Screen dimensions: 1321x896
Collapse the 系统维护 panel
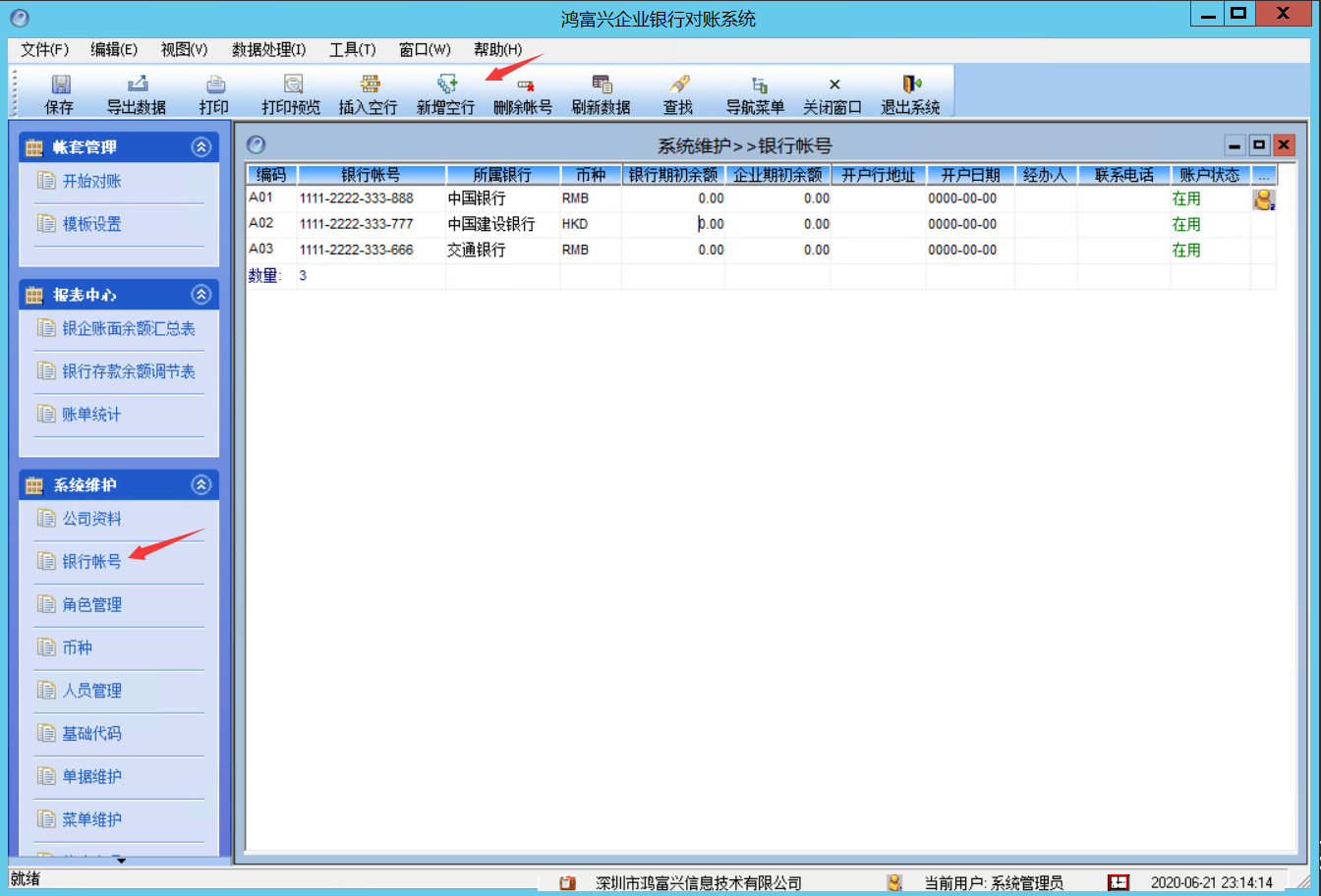coord(201,485)
